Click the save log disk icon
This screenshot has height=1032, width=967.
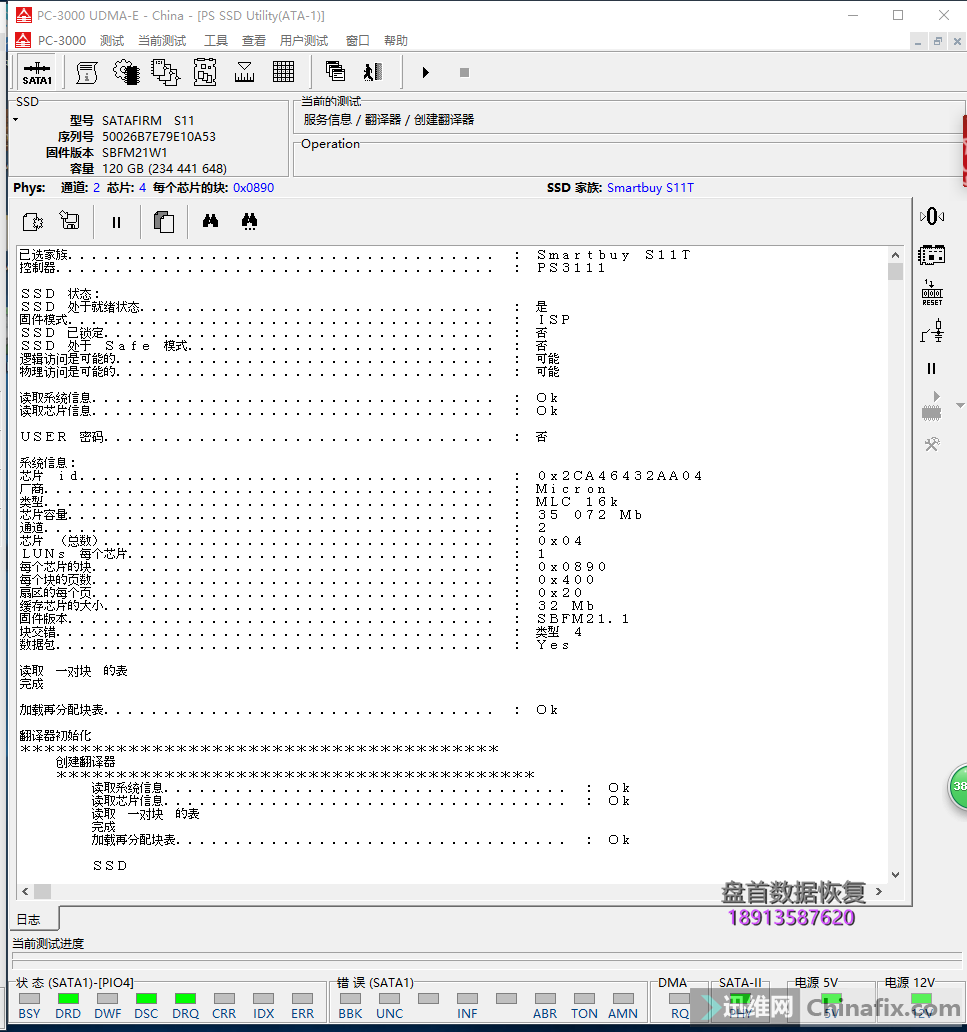tap(70, 221)
